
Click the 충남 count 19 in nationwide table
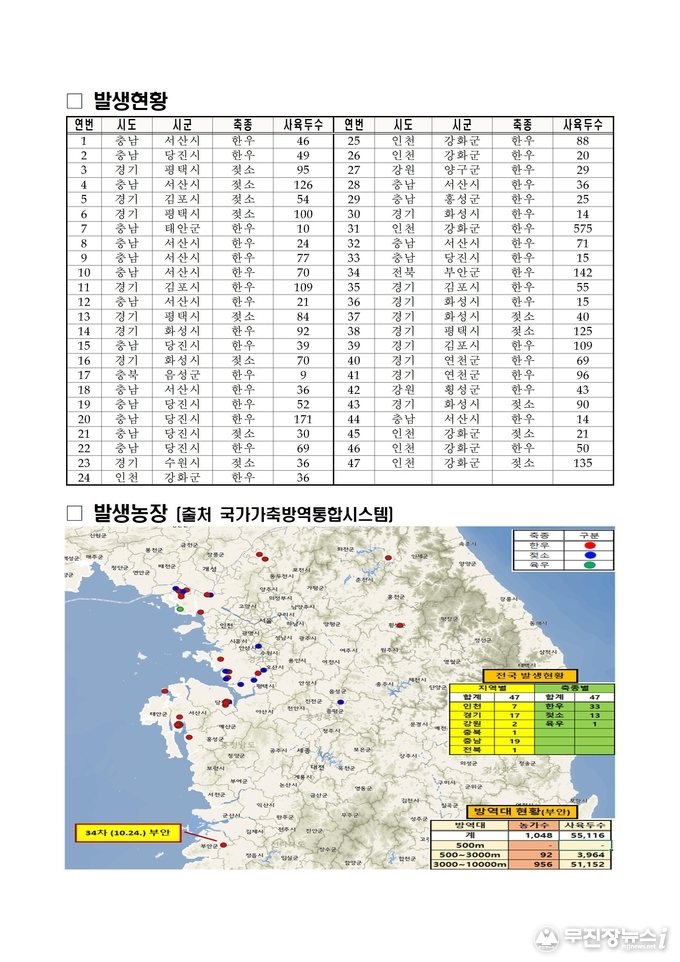point(514,741)
